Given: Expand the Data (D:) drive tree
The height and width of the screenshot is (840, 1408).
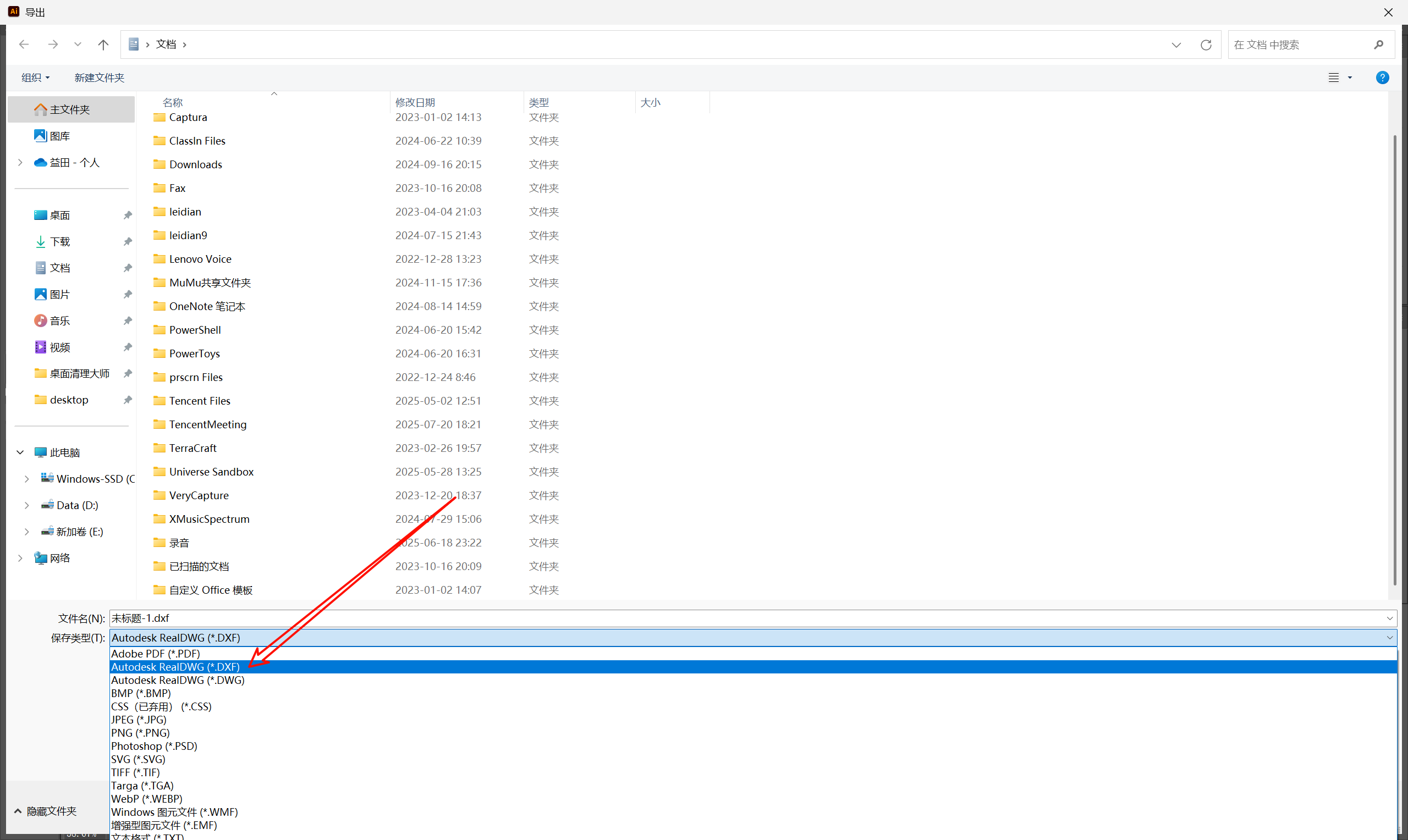Looking at the screenshot, I should pyautogui.click(x=26, y=505).
